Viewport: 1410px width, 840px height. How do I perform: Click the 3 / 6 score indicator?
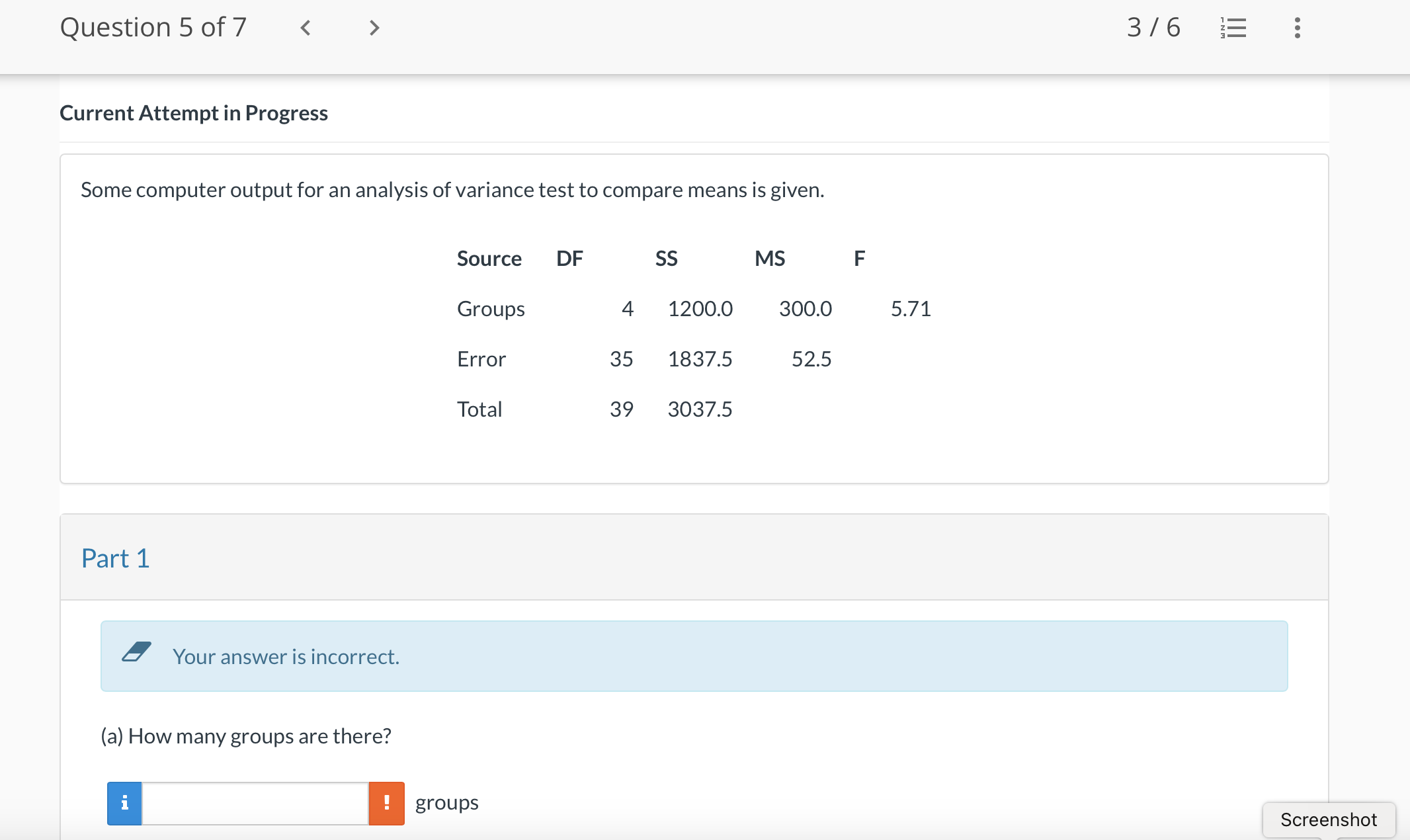(1153, 28)
